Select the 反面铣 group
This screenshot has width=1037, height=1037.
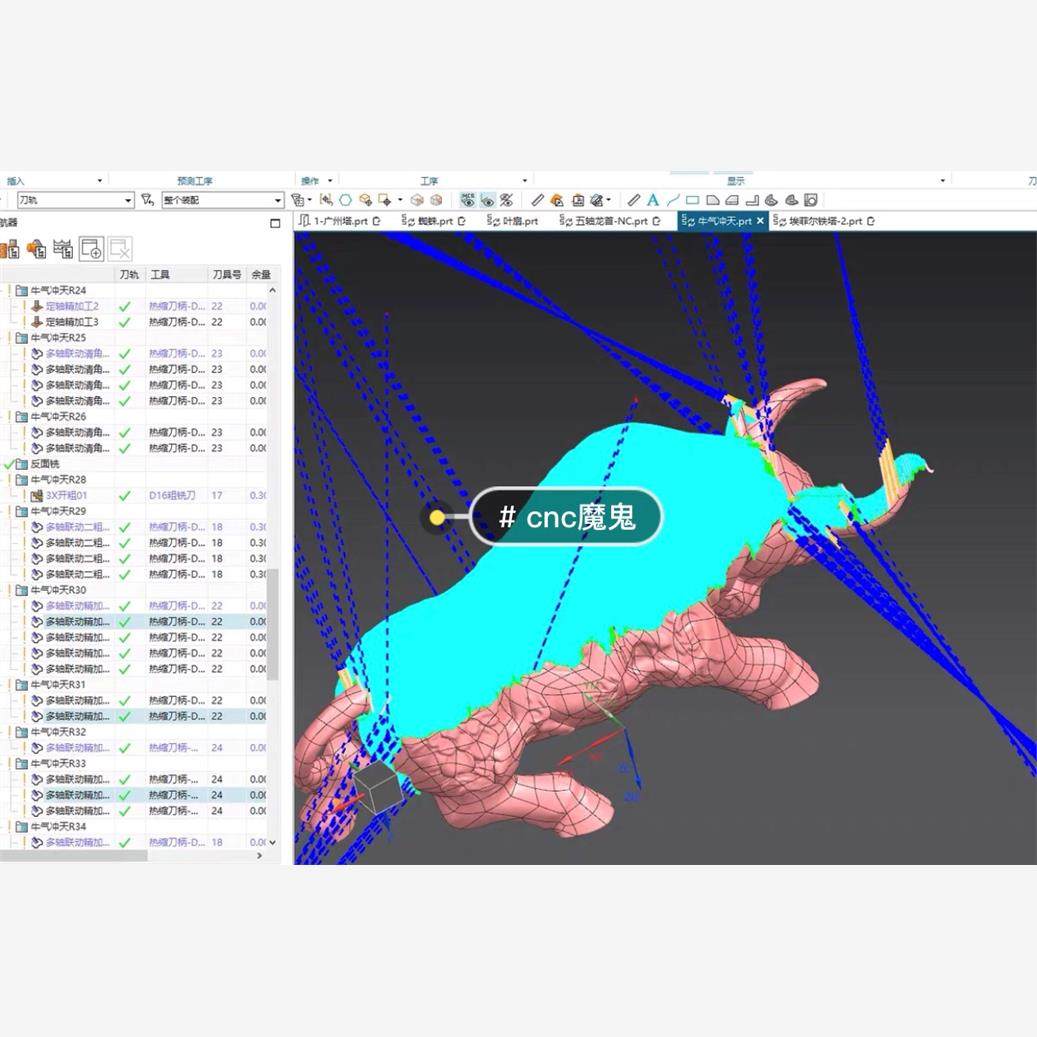coord(45,464)
